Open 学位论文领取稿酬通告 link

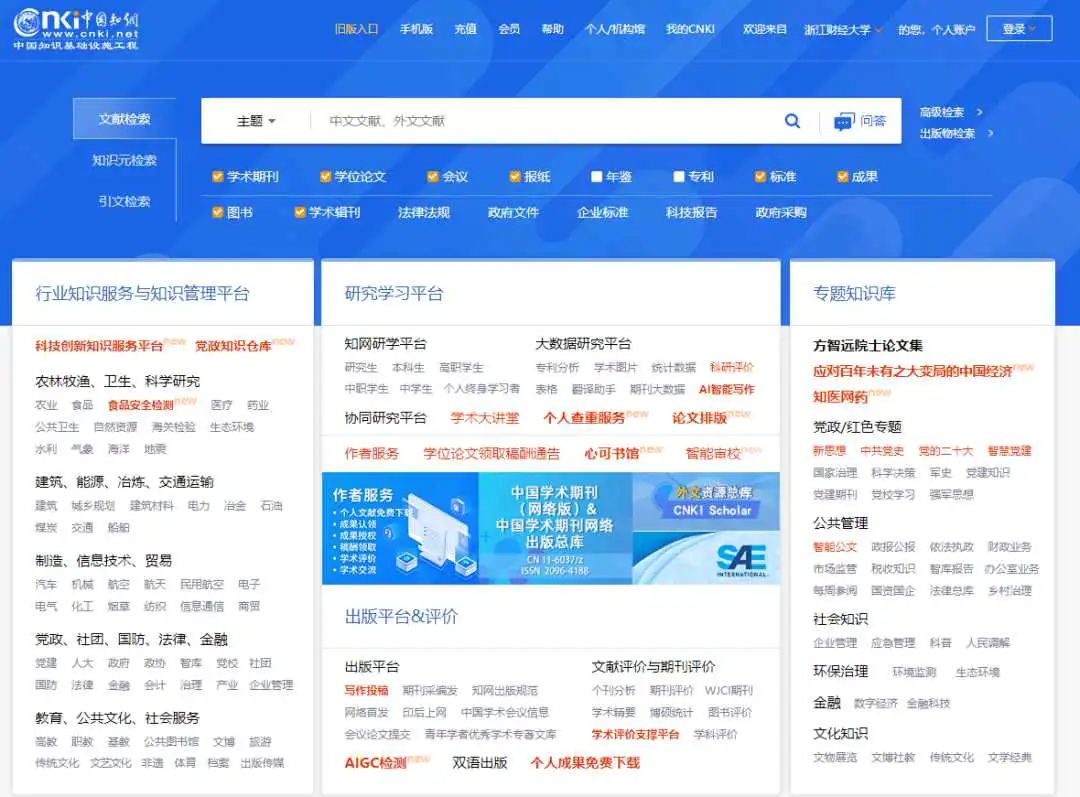tap(492, 453)
